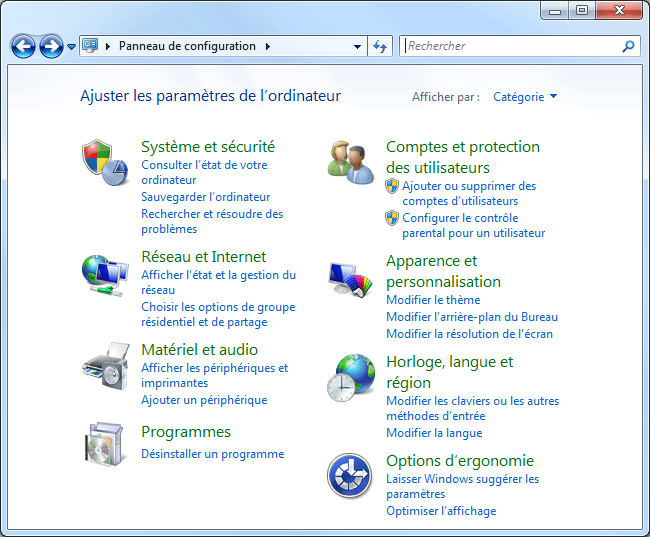This screenshot has width=650, height=537.
Task: Click the Matériel et audio printer icon
Action: [x=106, y=366]
